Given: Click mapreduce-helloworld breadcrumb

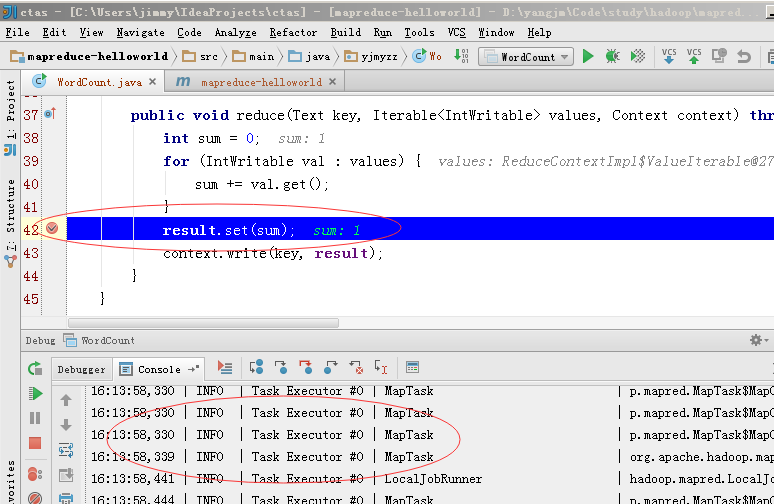Looking at the screenshot, I should coord(90,56).
